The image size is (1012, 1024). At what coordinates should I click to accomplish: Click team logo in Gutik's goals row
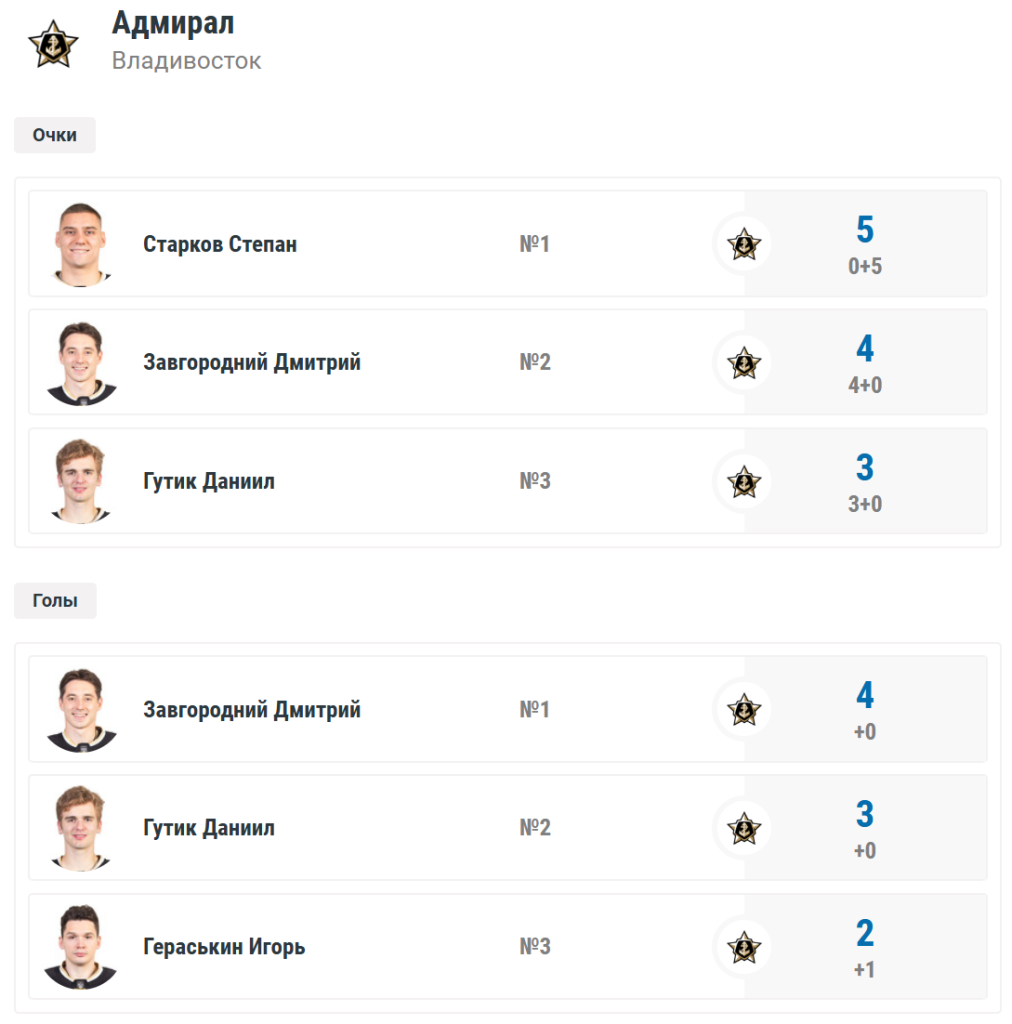coord(743,828)
